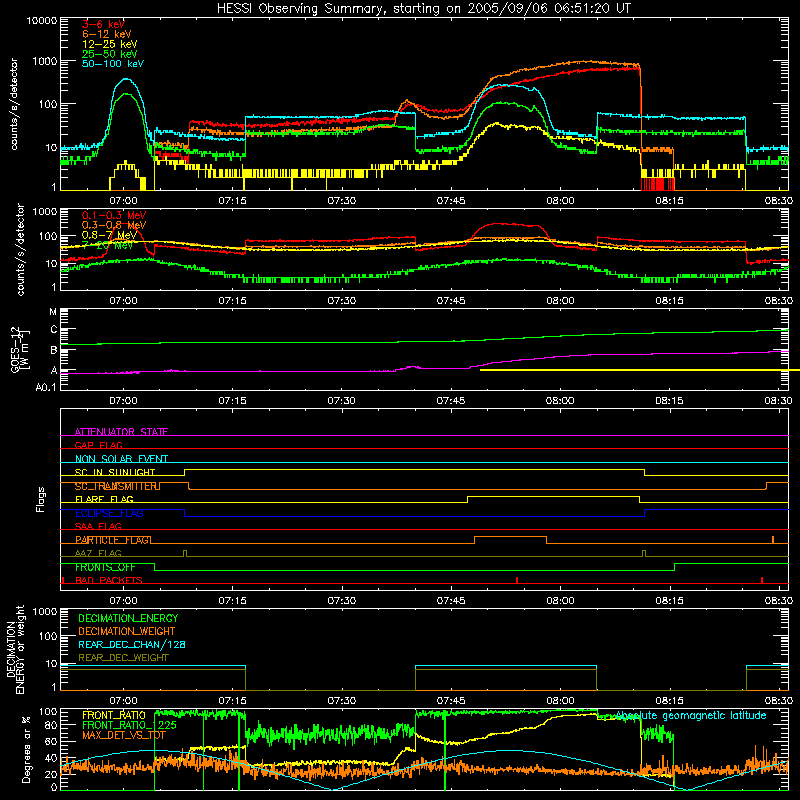Click the '10000' tick in top panel
800x800 pixels.
pos(41,21)
